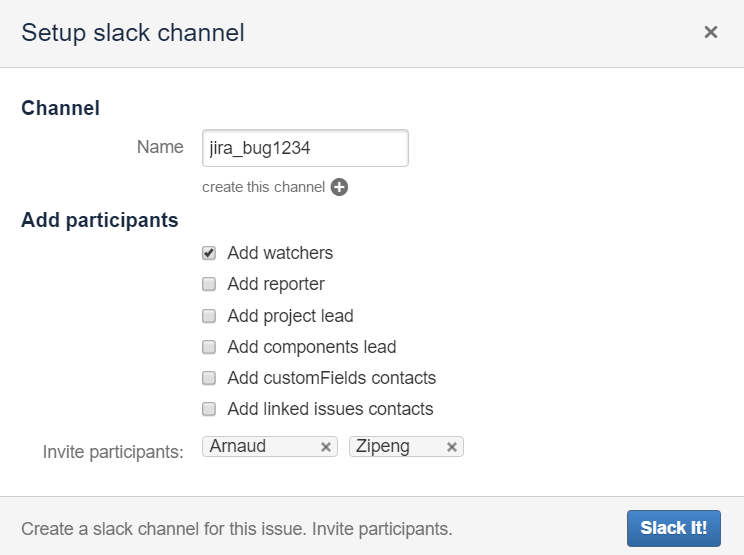The width and height of the screenshot is (744, 555).
Task: Uncheck the Add watchers checkbox
Action: click(209, 253)
